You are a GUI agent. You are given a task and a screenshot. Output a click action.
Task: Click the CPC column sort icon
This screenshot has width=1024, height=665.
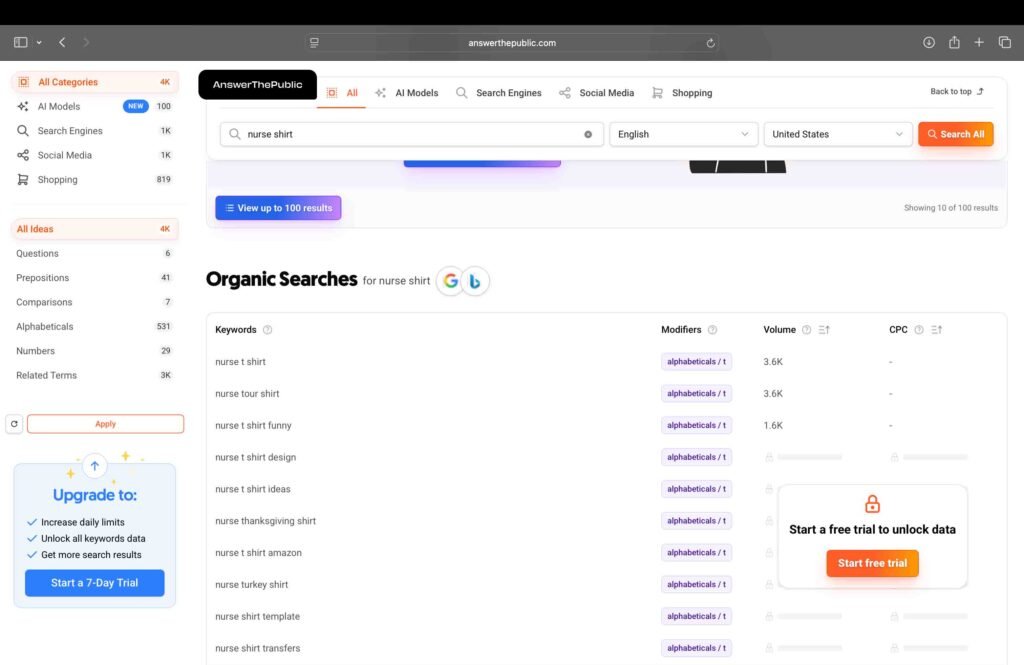[937, 330]
